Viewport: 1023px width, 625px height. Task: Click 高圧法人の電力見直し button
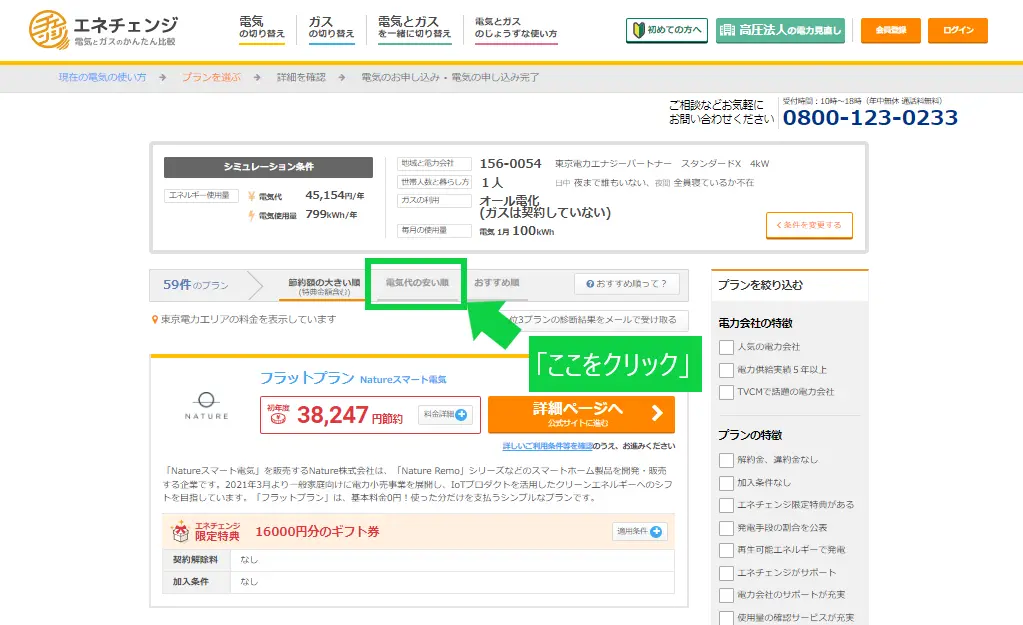pos(780,30)
